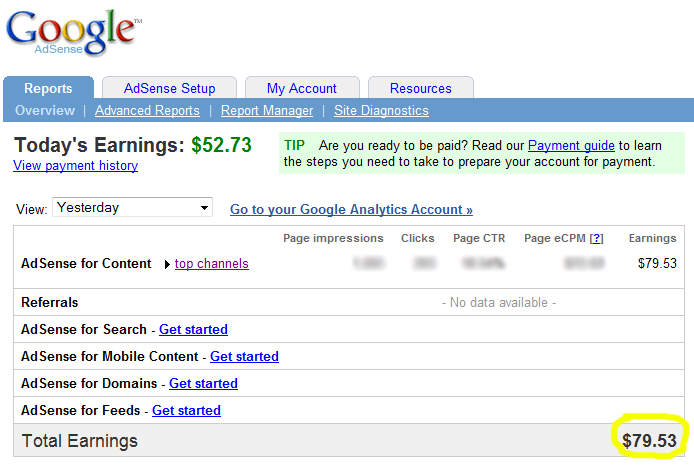Click the Google AdSense logo

pyautogui.click(x=73, y=33)
